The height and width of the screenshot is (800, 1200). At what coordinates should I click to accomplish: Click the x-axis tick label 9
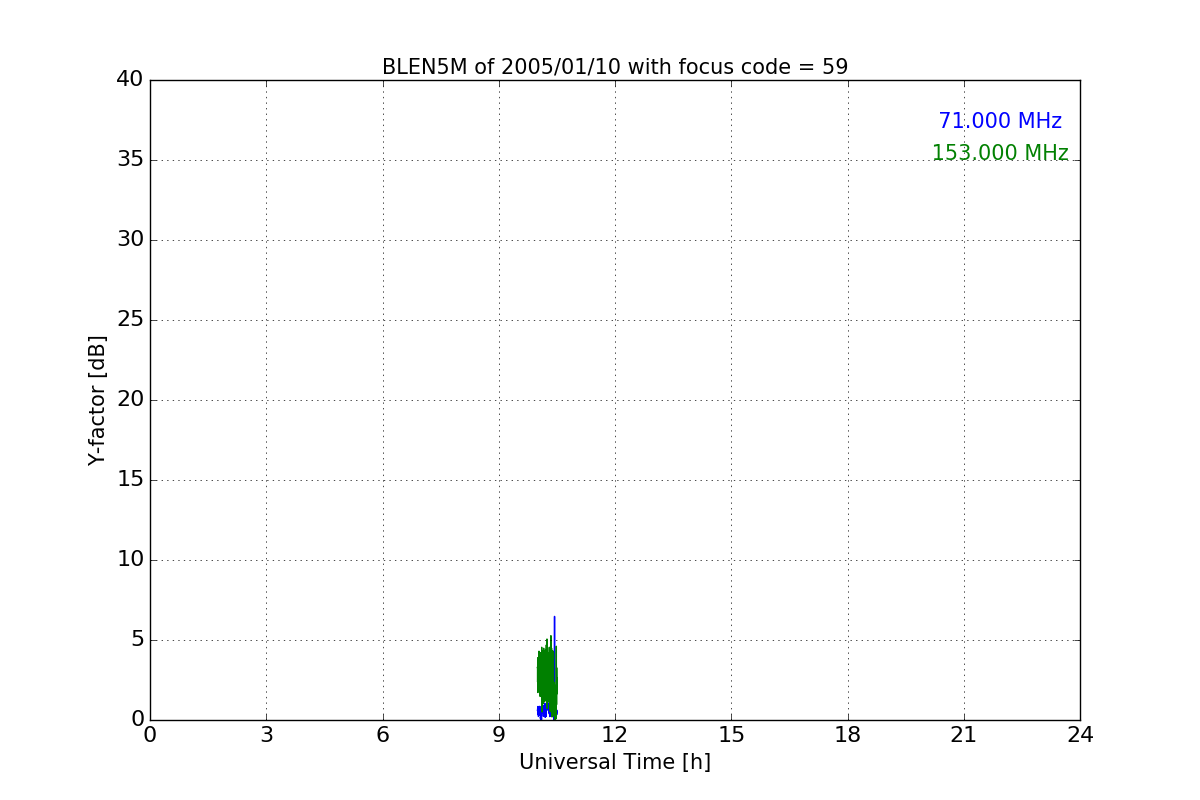[x=499, y=735]
